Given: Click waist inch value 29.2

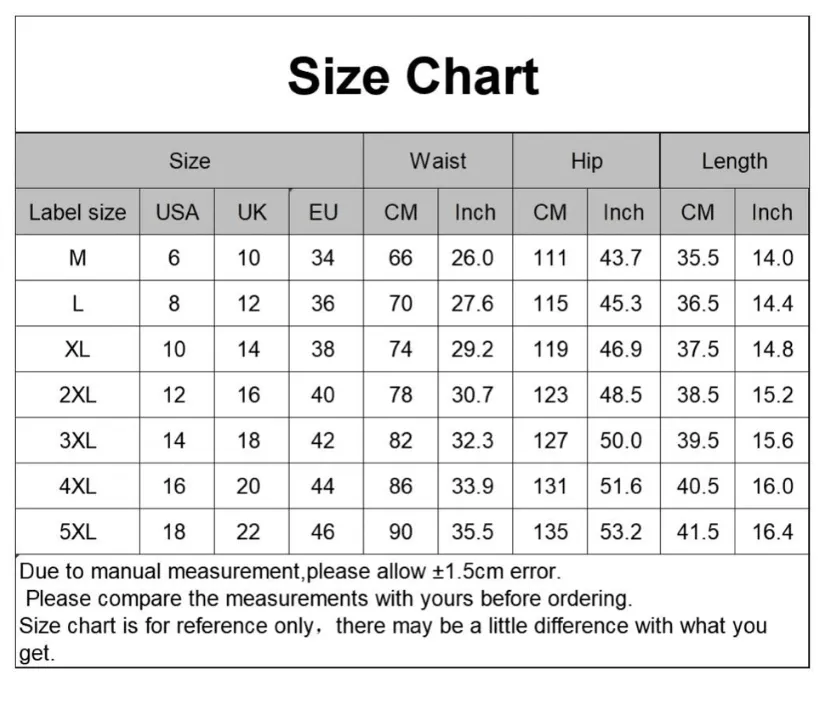Looking at the screenshot, I should point(472,349).
